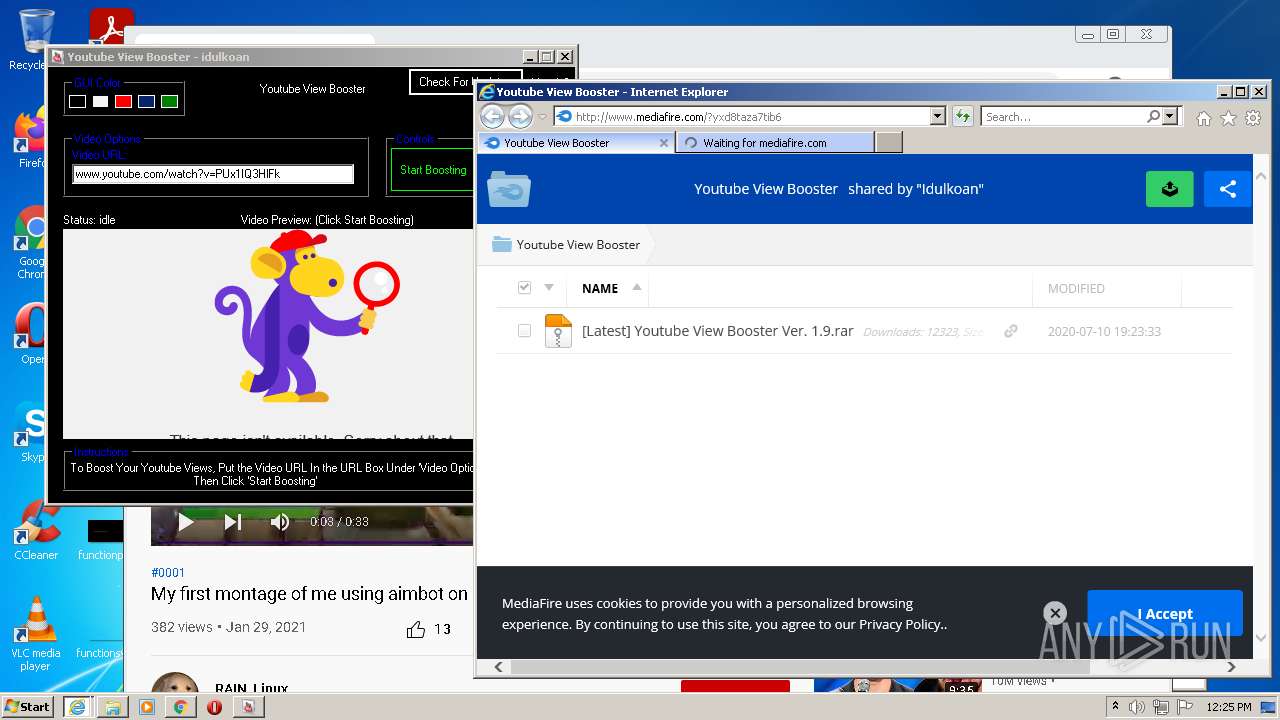Image resolution: width=1280 pixels, height=720 pixels.
Task: Select green GUI color swatch
Action: click(169, 101)
